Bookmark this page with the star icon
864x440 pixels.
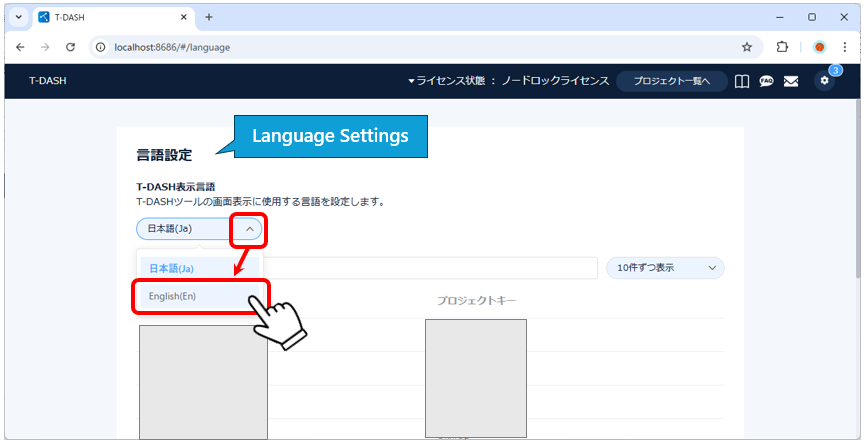[x=746, y=47]
